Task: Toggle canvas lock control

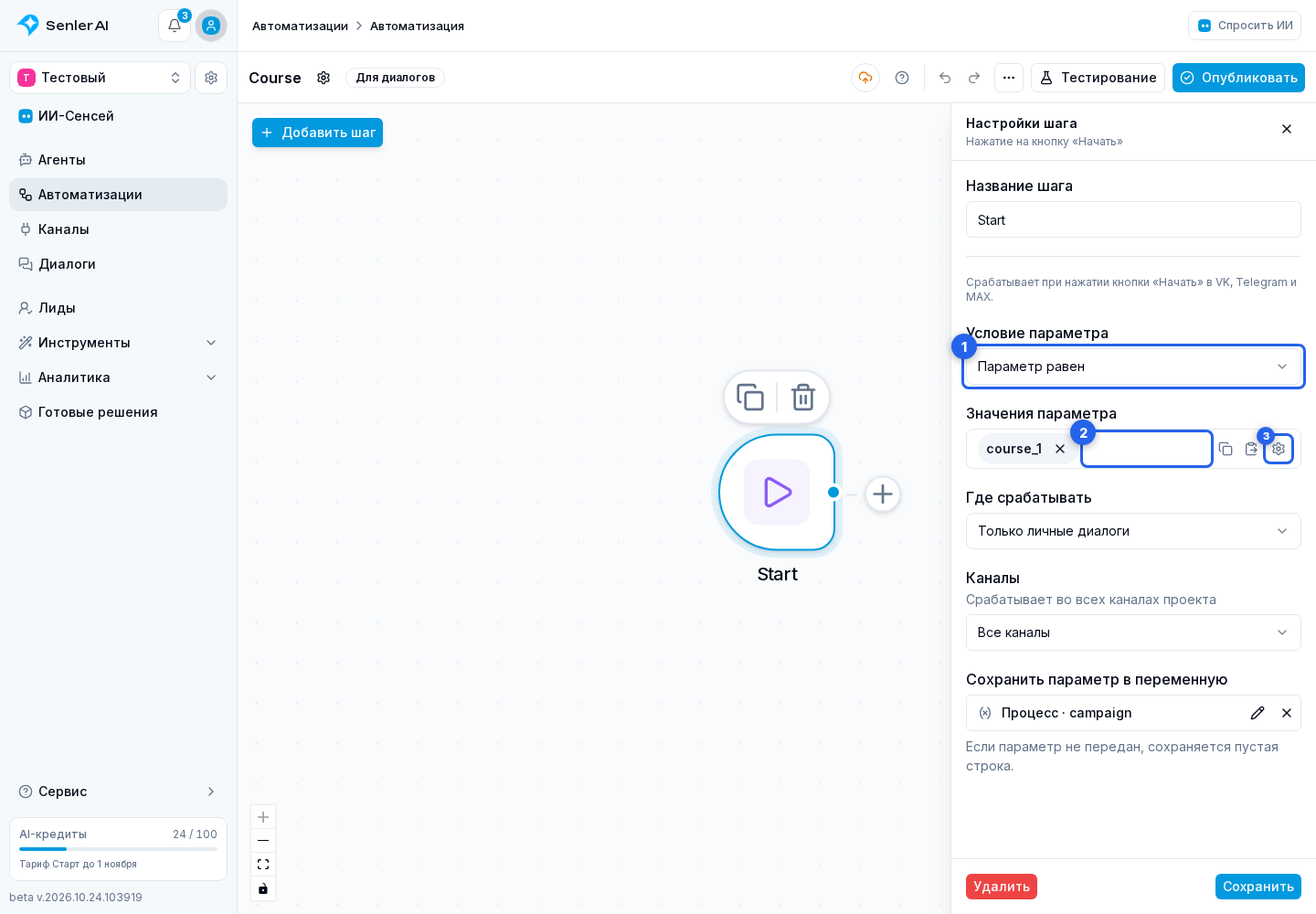Action: 263,888
